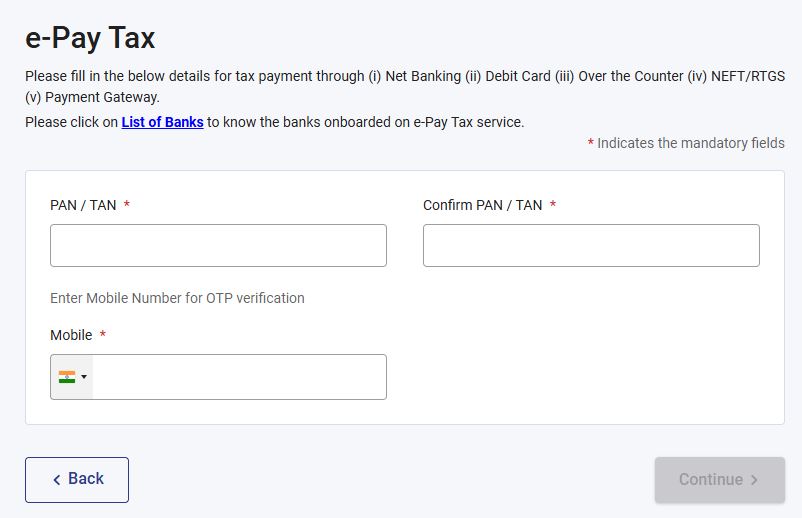The height and width of the screenshot is (518, 802).
Task: Click the OTP verification hint text
Action: point(177,298)
